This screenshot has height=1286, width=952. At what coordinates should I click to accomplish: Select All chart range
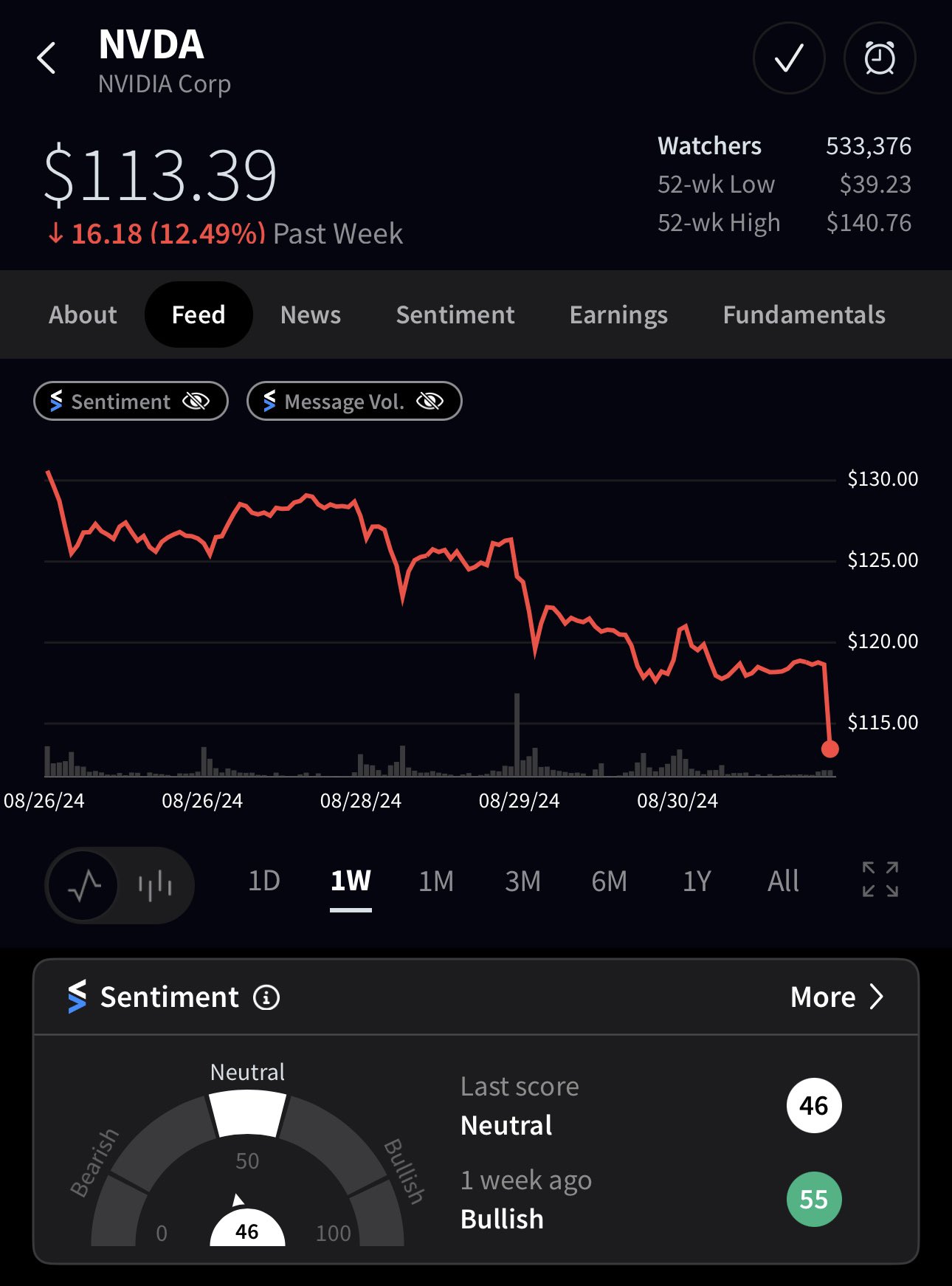[x=783, y=881]
